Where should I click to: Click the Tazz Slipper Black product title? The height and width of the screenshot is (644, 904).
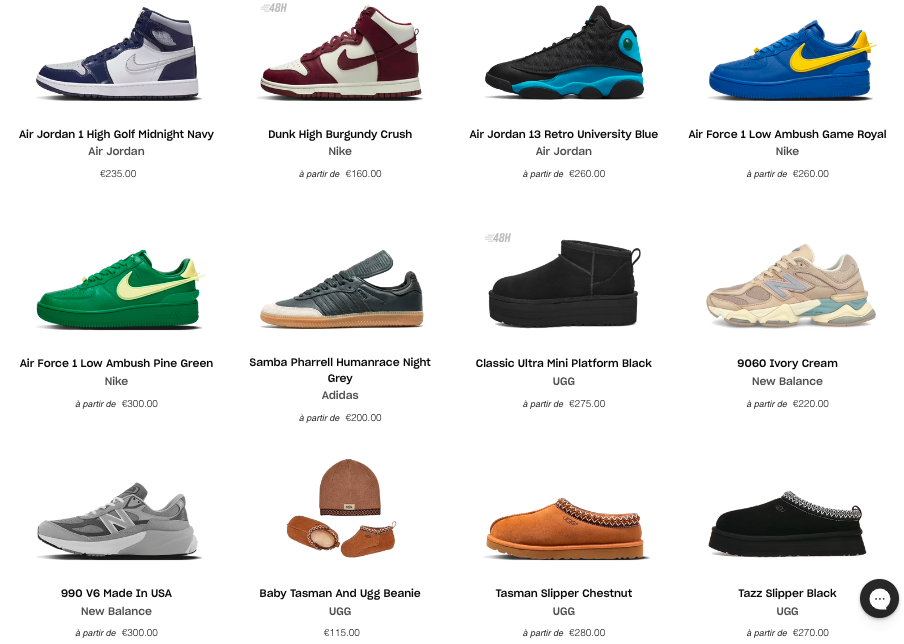787,593
